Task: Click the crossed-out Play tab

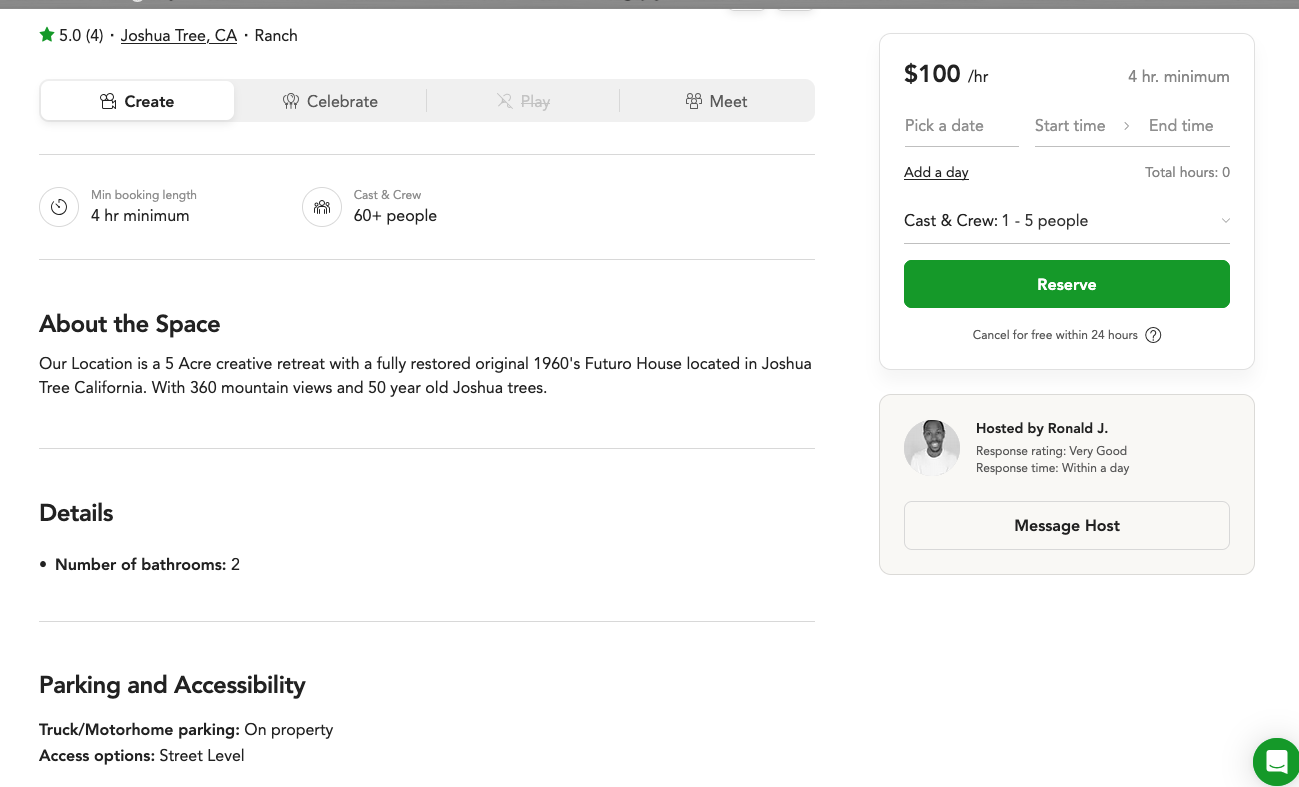Action: pyautogui.click(x=523, y=101)
